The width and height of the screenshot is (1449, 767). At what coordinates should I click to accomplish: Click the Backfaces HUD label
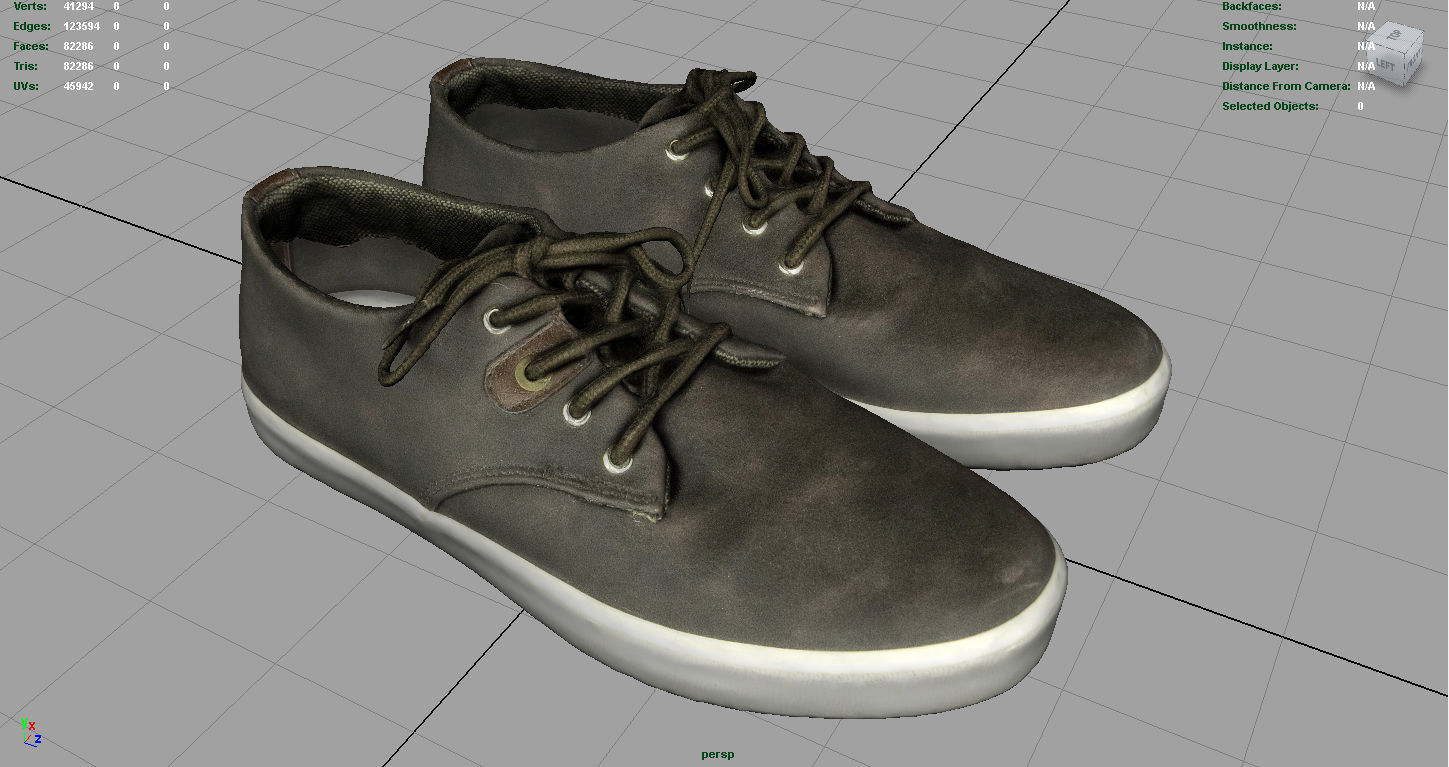pyautogui.click(x=1251, y=6)
